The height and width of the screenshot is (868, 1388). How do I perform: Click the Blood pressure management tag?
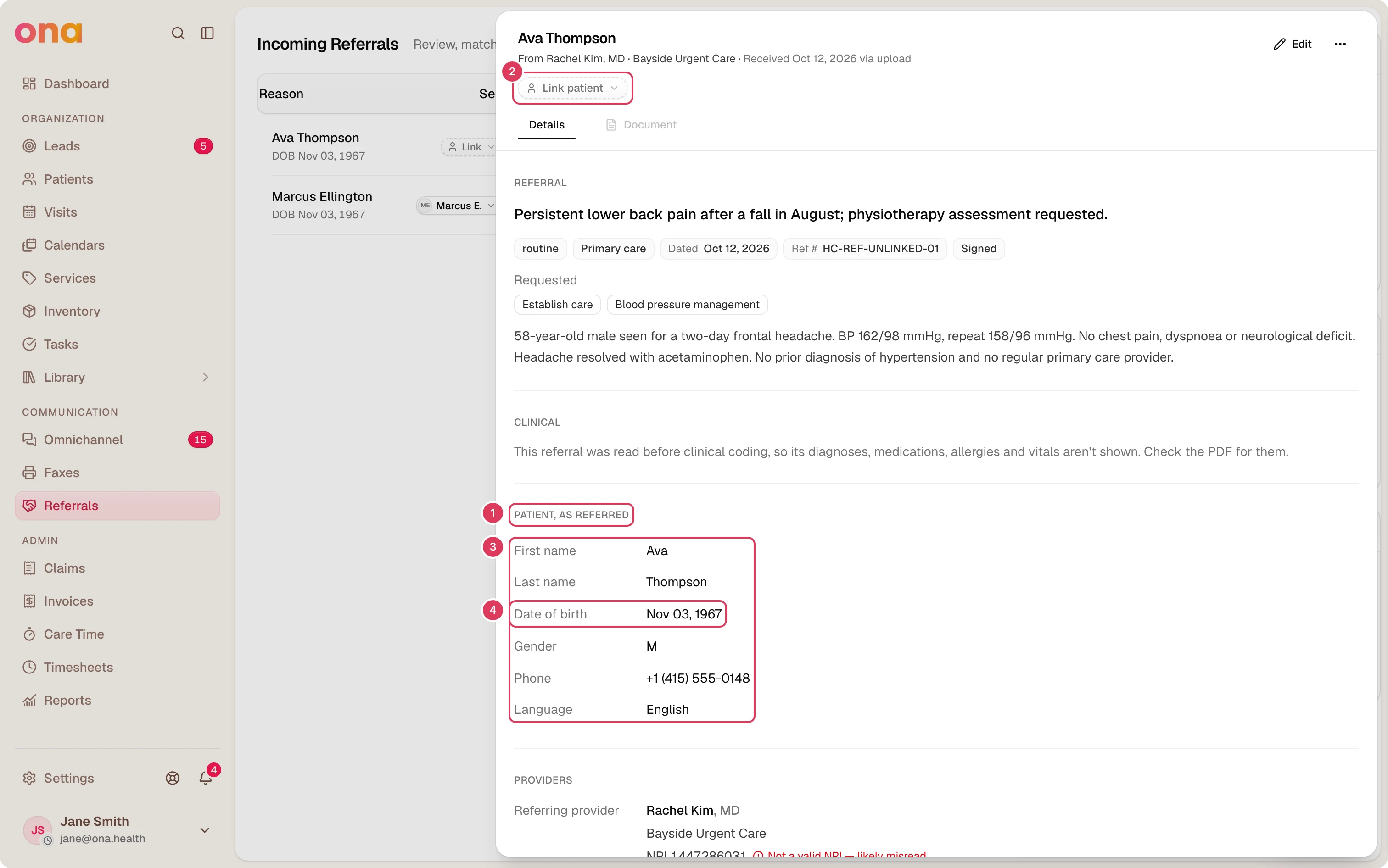[687, 305]
